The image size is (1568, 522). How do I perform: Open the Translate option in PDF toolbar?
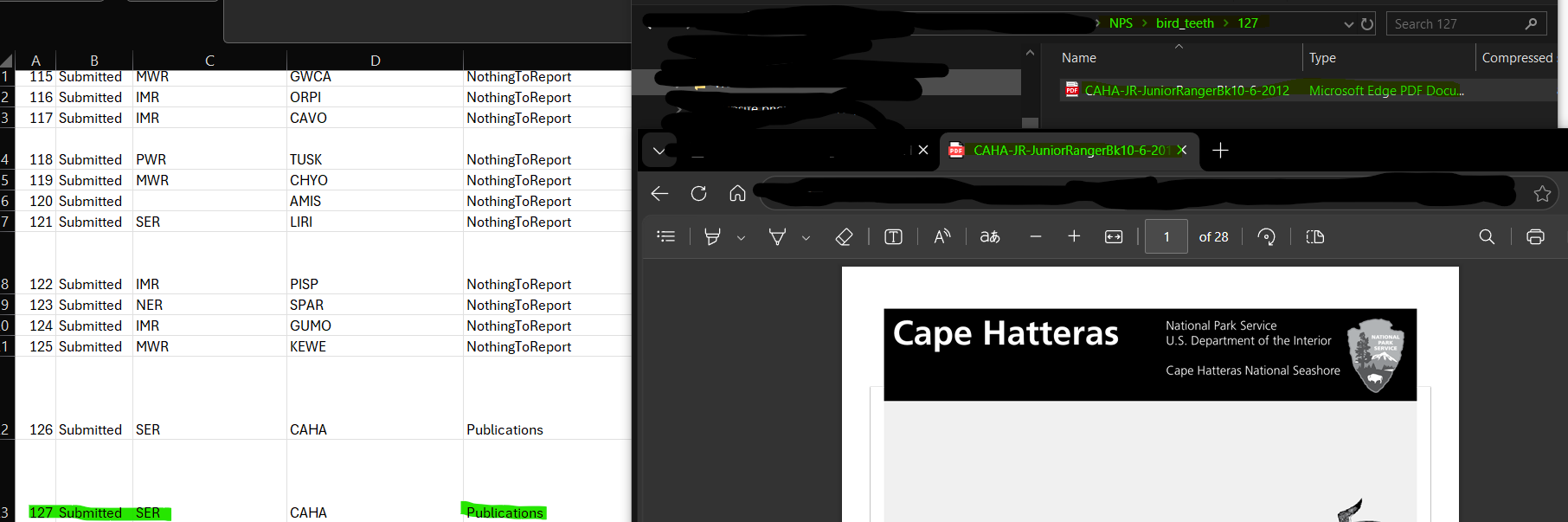990,236
